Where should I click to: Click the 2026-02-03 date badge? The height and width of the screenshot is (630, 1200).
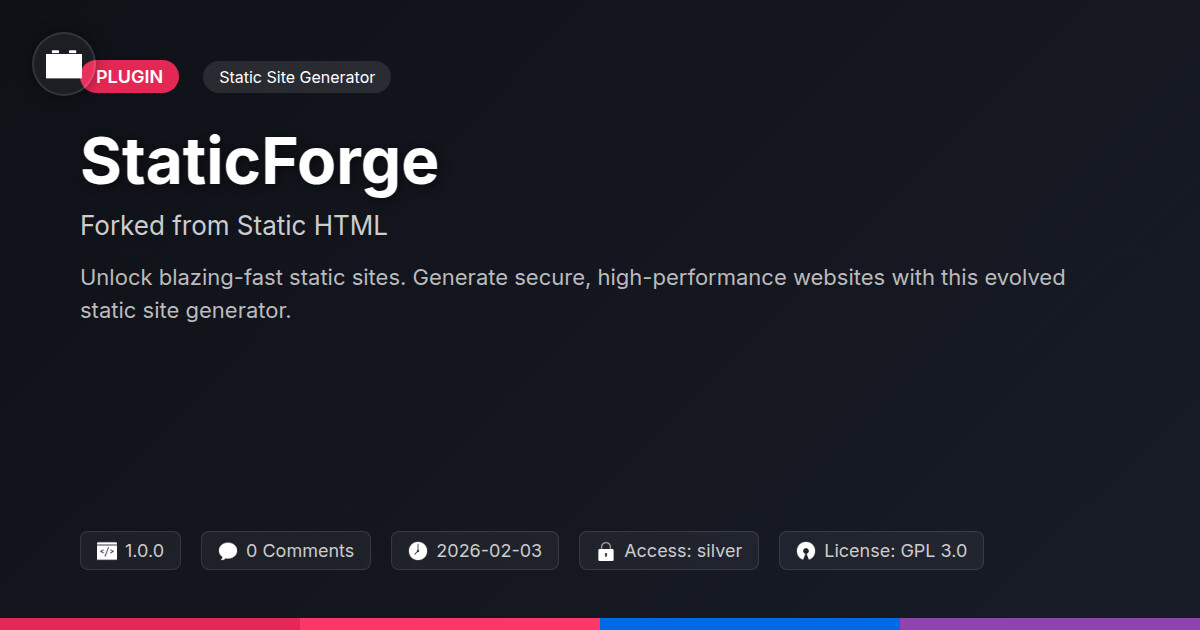pyautogui.click(x=475, y=551)
